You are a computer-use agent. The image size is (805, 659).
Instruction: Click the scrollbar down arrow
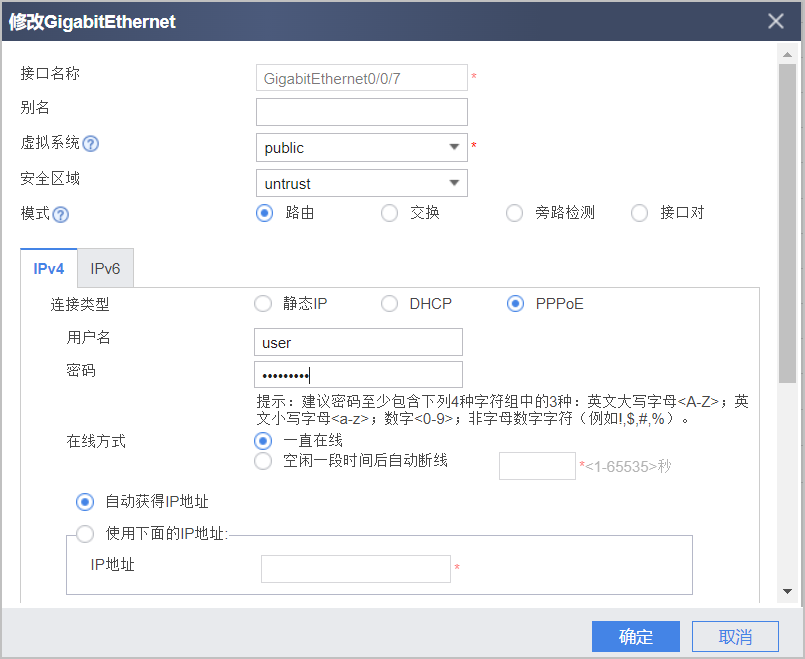(x=787, y=591)
